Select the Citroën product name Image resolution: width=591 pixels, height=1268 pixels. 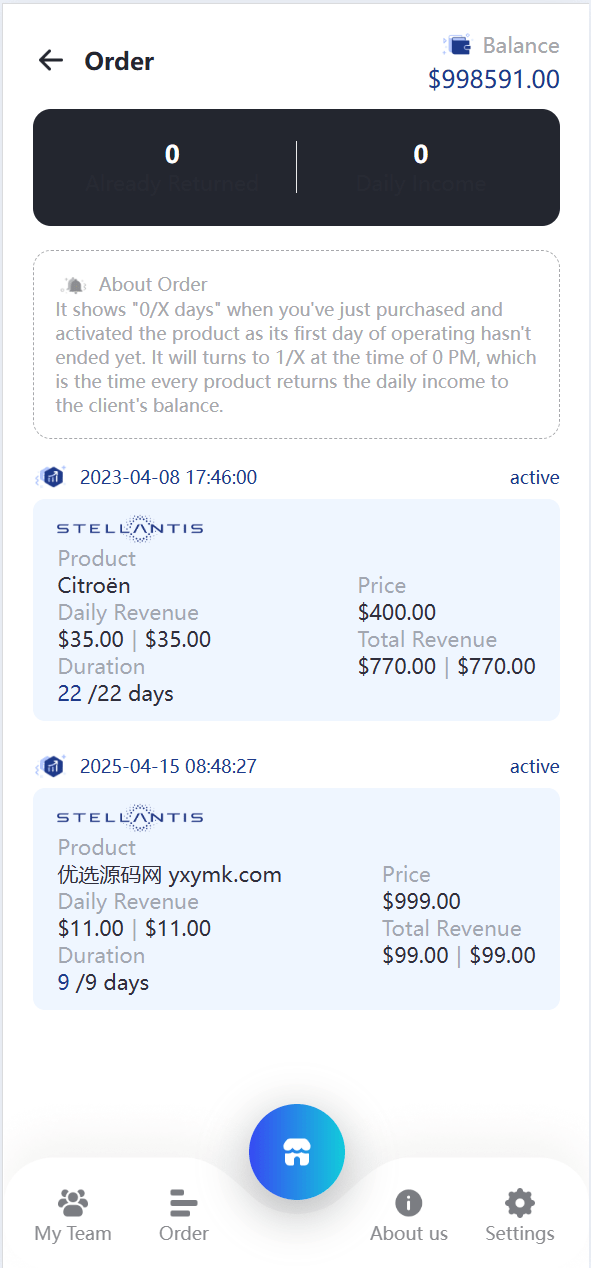(x=94, y=586)
